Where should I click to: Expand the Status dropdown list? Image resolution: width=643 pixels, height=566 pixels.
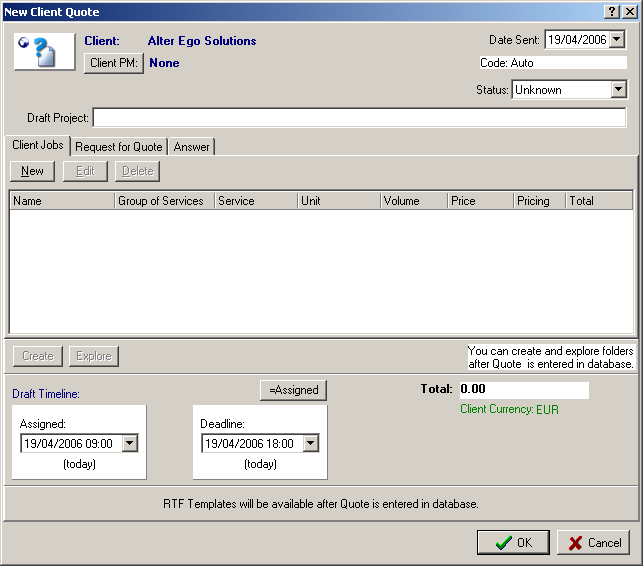tap(618, 90)
